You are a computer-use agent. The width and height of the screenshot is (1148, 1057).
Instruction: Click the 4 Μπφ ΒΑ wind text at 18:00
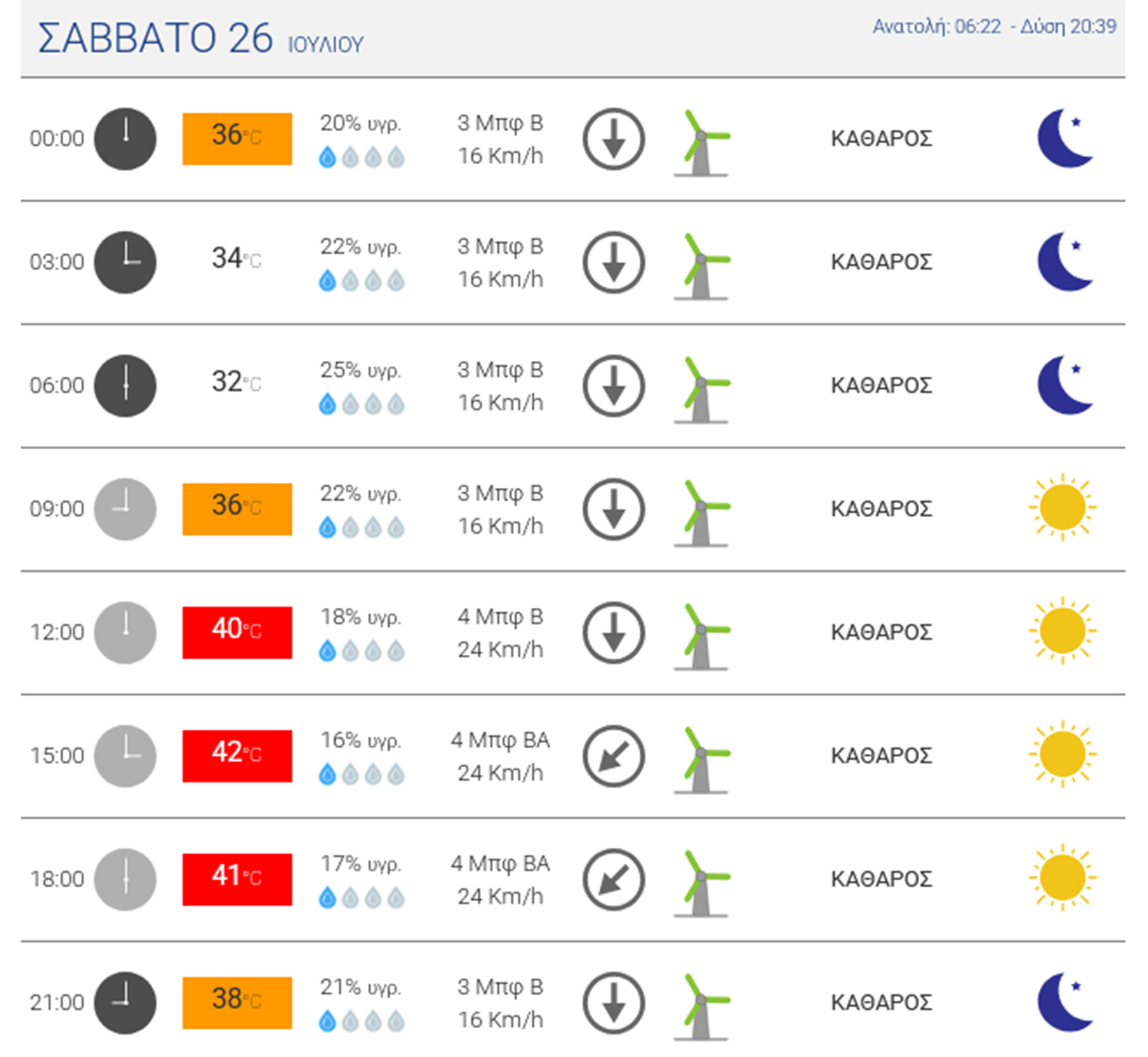500,864
